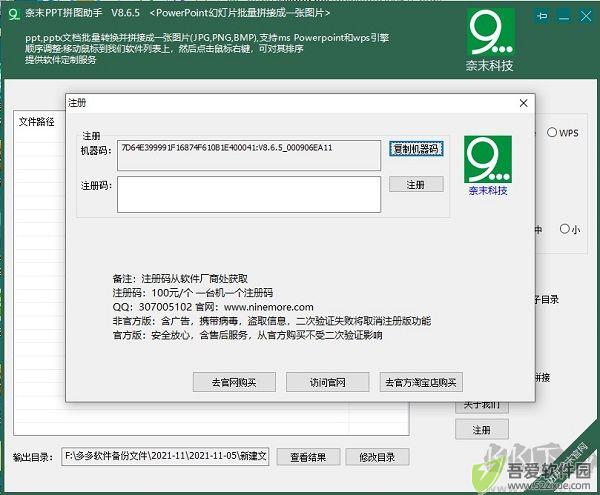600x495 pixels.
Task: Close the 注册 dialog
Action: click(523, 103)
